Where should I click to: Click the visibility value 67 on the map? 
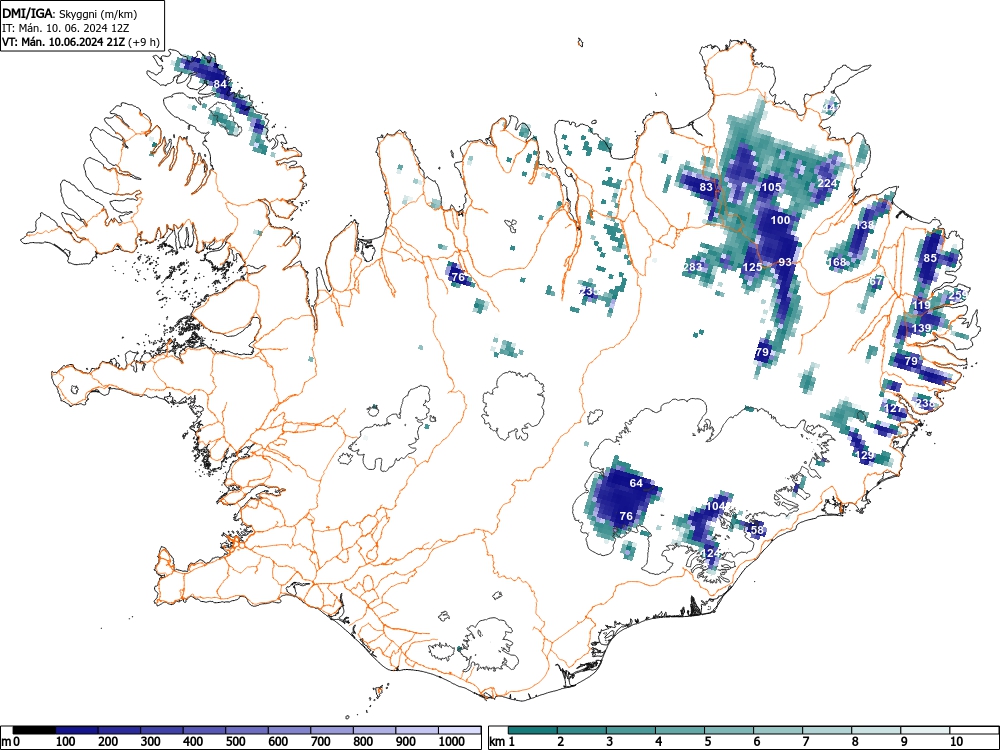tap(876, 281)
